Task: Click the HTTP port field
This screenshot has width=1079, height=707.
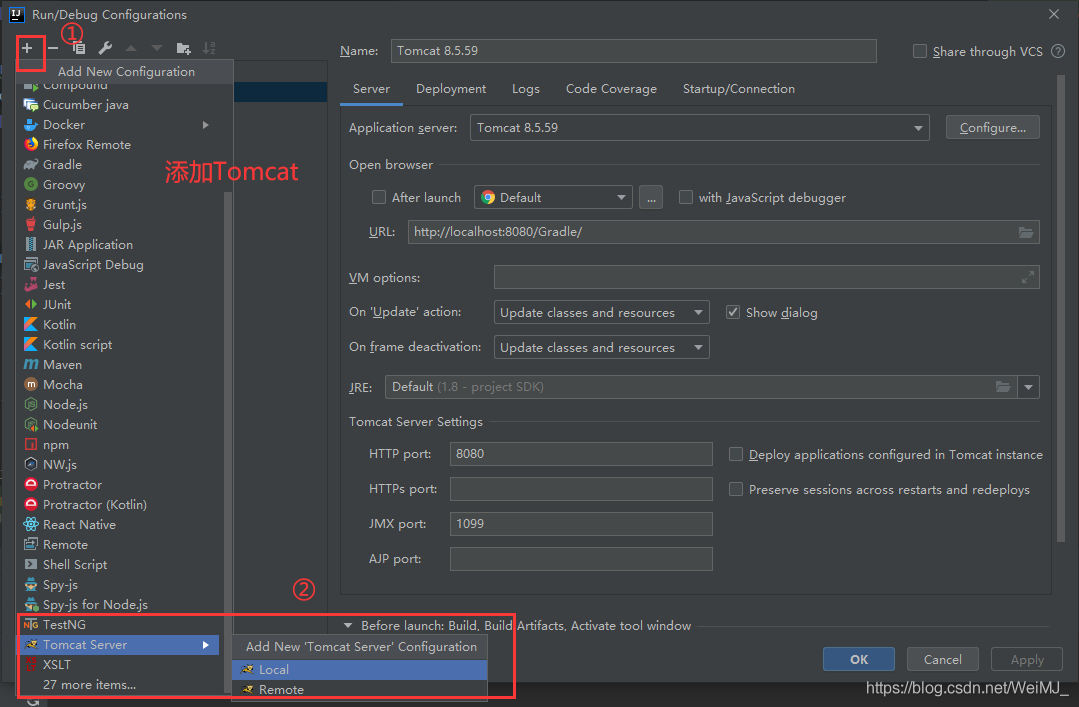Action: [x=581, y=454]
